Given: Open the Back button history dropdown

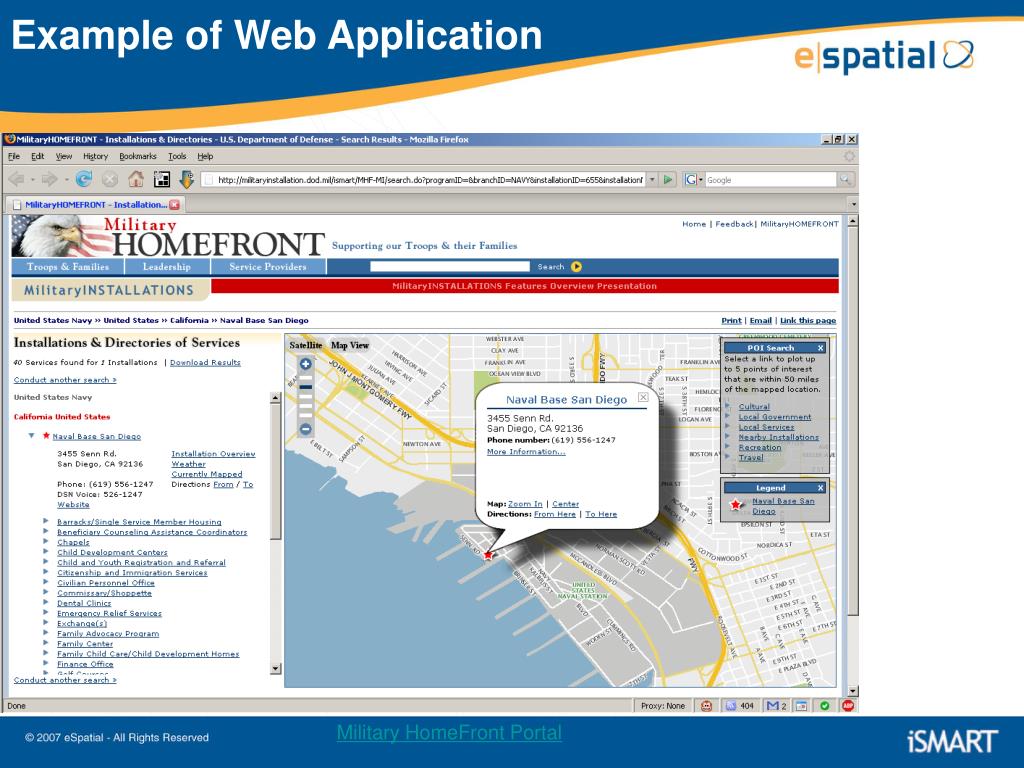Looking at the screenshot, I should point(33,180).
